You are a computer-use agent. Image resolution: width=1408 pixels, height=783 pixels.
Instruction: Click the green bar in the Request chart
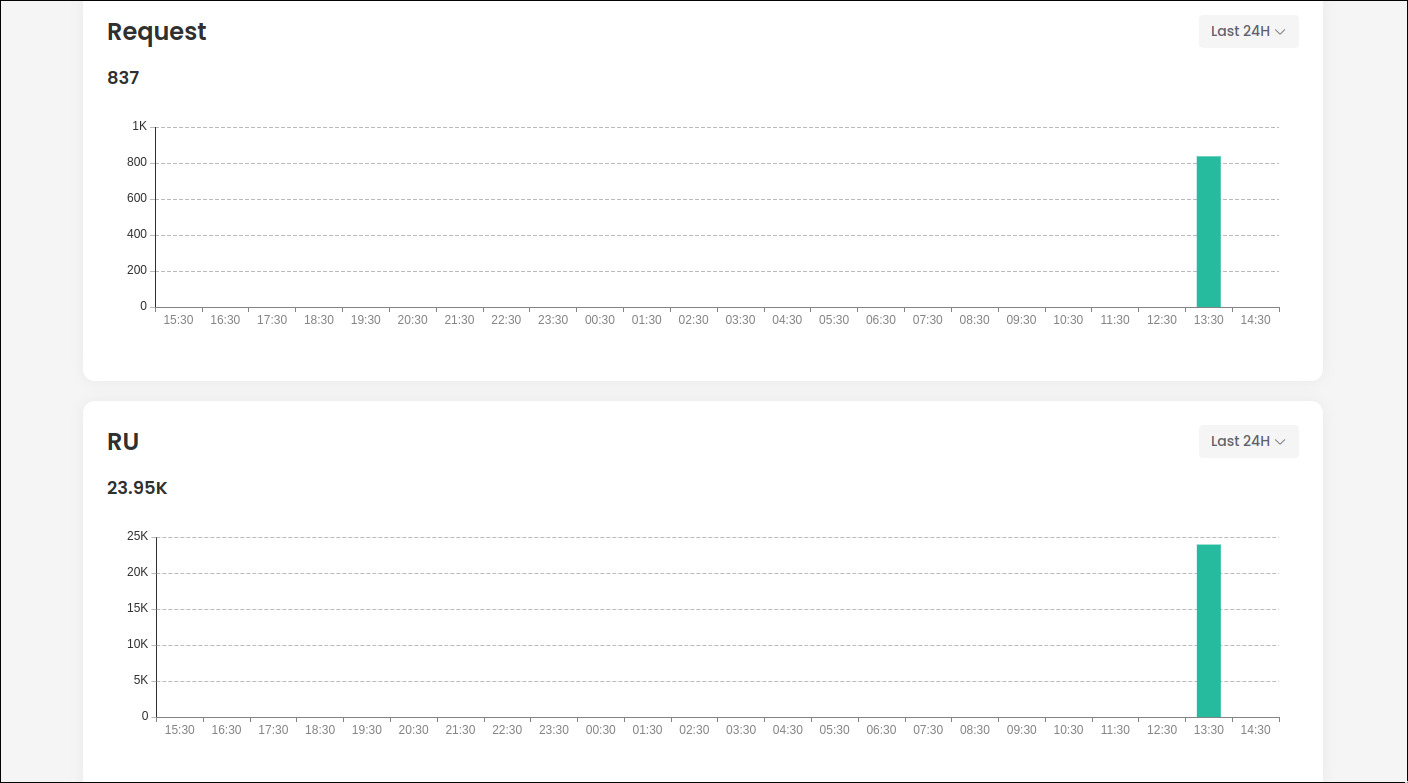pyautogui.click(x=1209, y=232)
